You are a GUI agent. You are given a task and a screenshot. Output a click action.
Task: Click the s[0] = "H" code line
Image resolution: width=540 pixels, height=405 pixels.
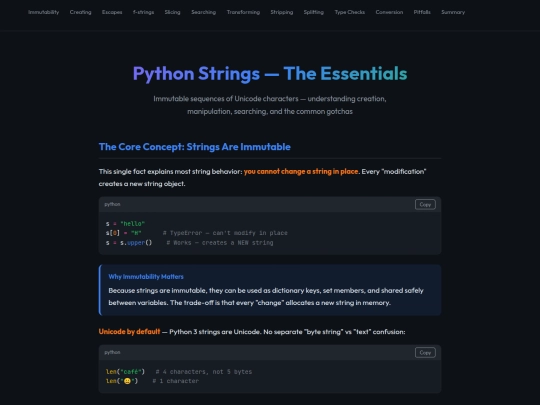(x=196, y=233)
